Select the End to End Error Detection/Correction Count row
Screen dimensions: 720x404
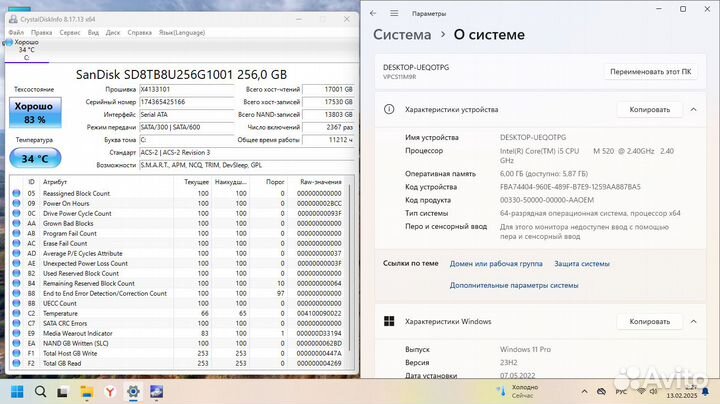(x=179, y=293)
